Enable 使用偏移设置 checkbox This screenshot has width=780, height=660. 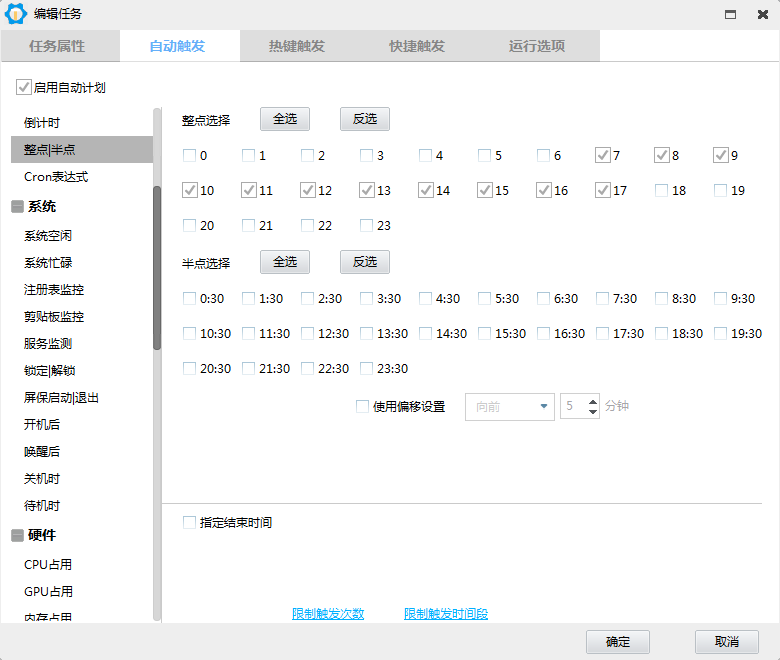click(363, 407)
